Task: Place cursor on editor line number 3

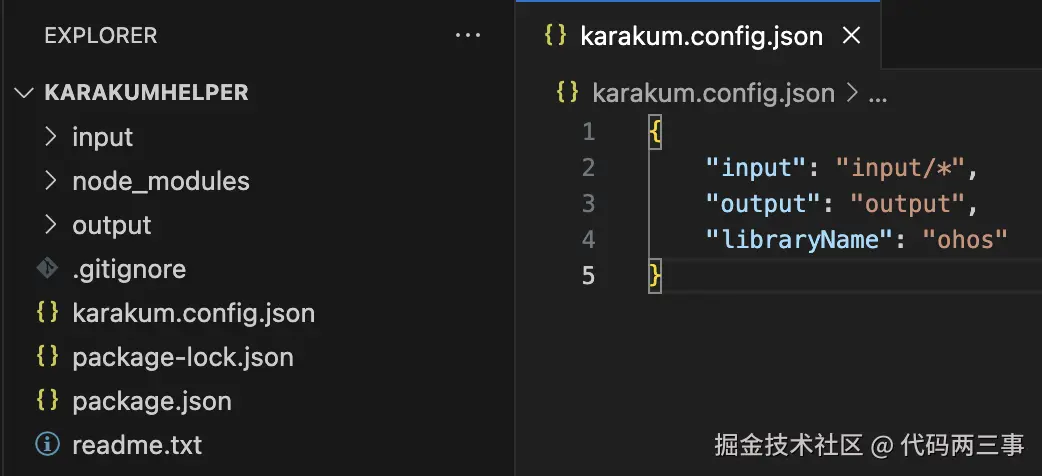Action: point(588,204)
